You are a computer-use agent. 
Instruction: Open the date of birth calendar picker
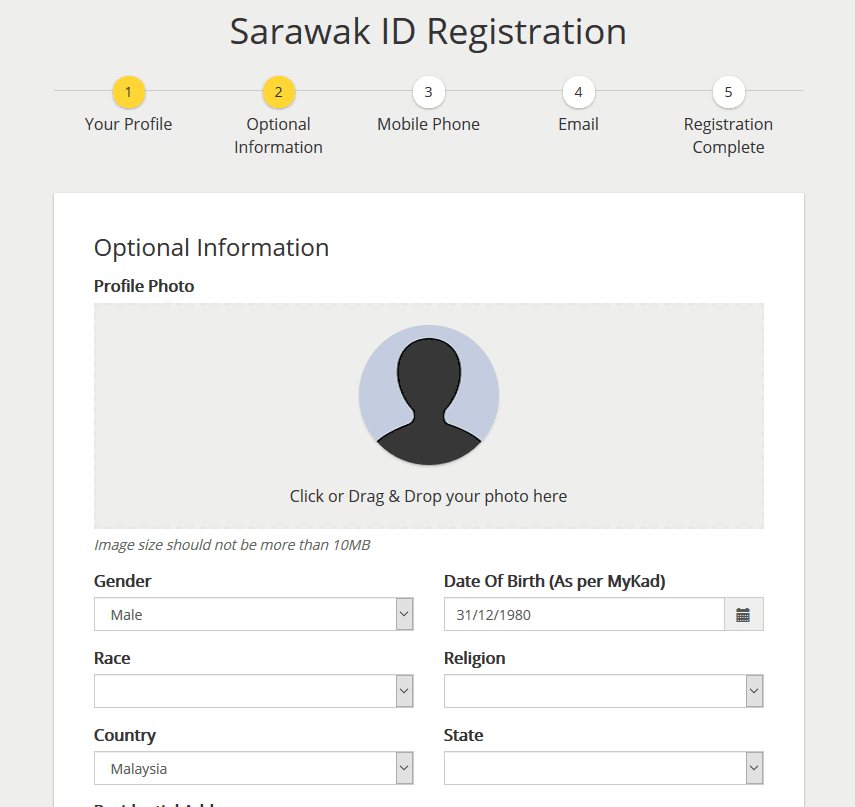(x=743, y=615)
